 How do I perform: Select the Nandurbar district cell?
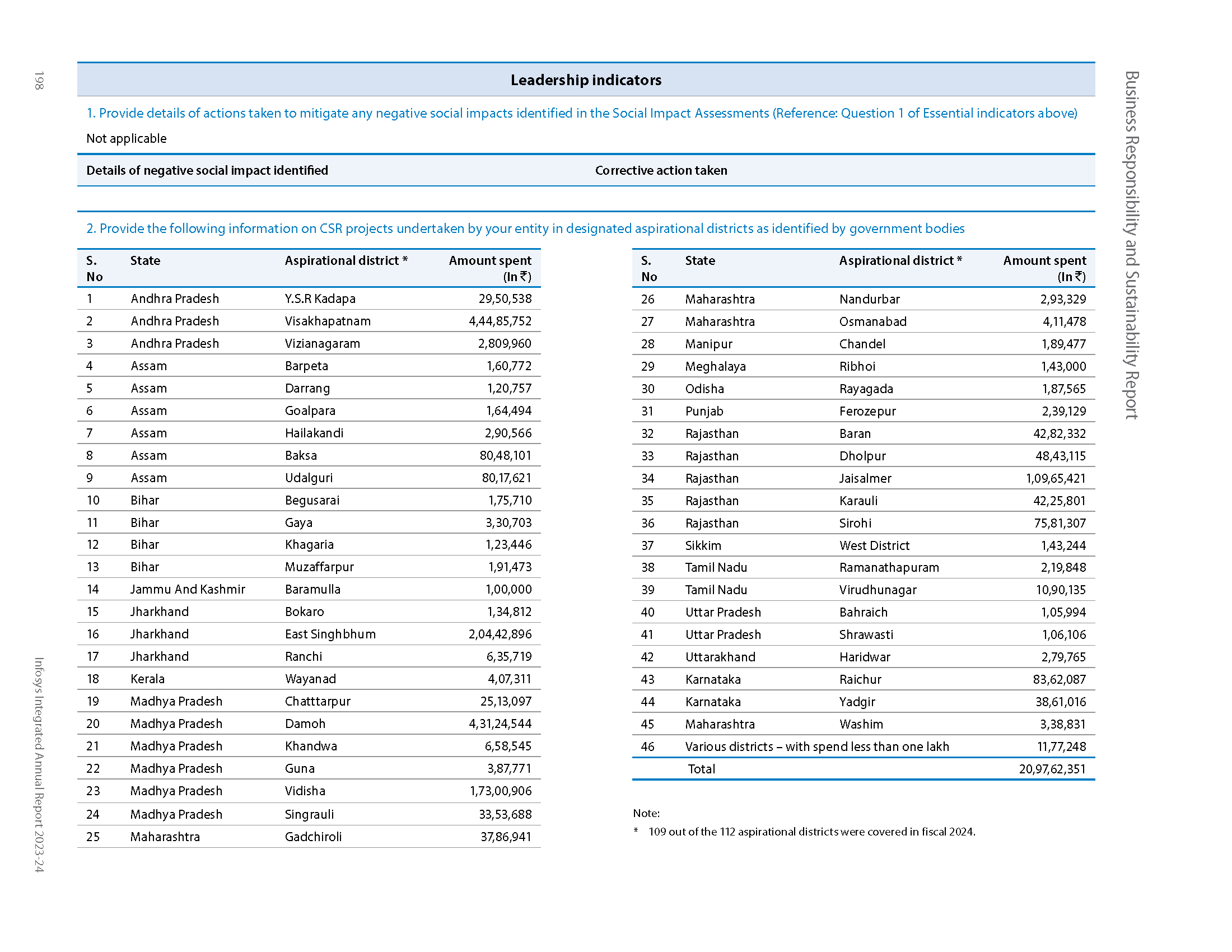pyautogui.click(x=869, y=300)
